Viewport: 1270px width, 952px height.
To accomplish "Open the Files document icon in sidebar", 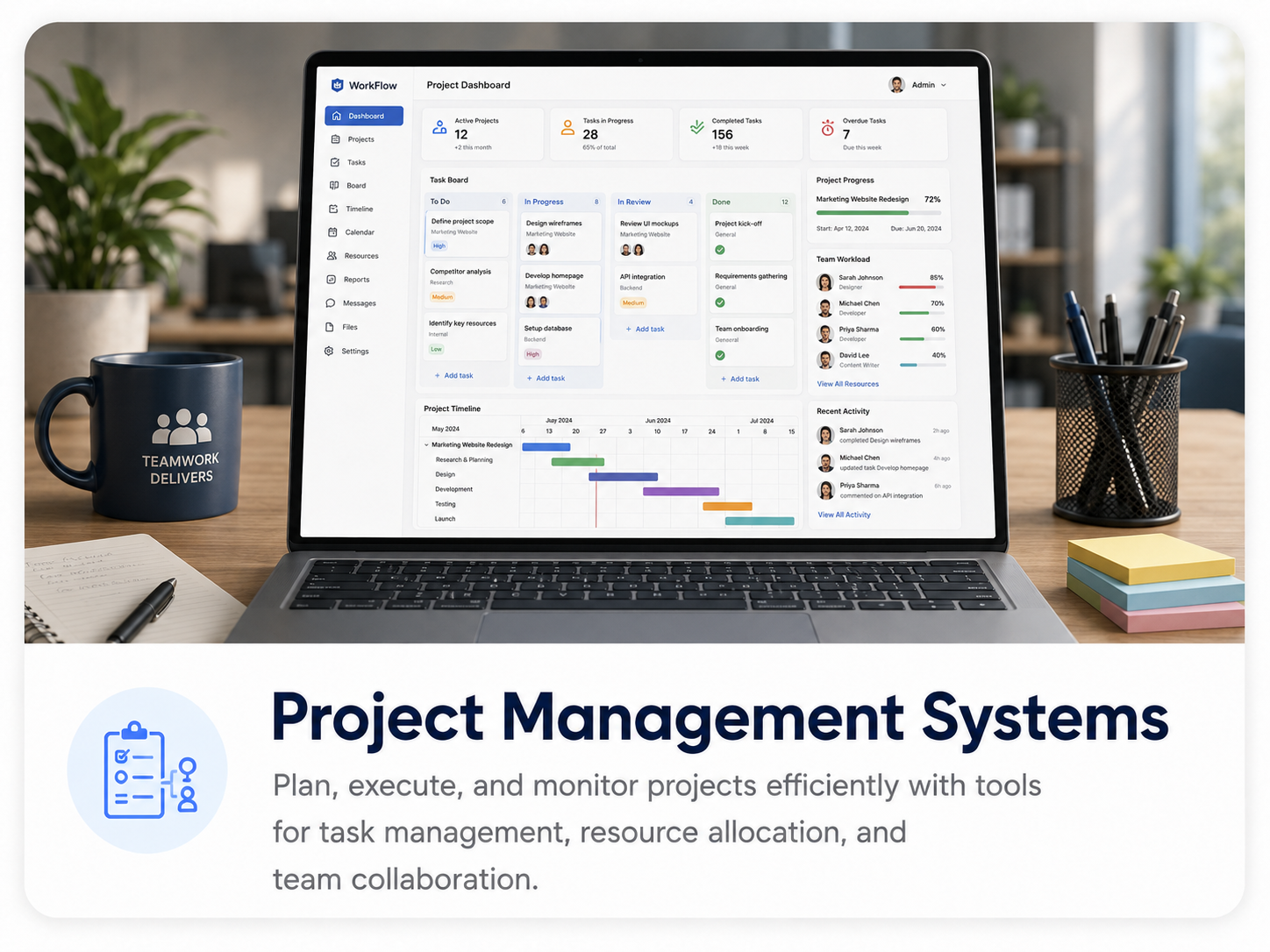I will [330, 327].
